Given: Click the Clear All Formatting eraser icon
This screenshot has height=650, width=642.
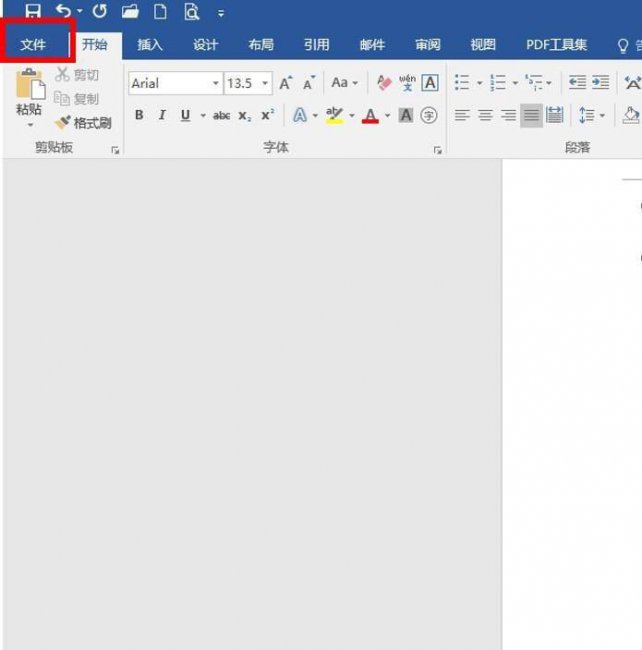Looking at the screenshot, I should point(384,83).
